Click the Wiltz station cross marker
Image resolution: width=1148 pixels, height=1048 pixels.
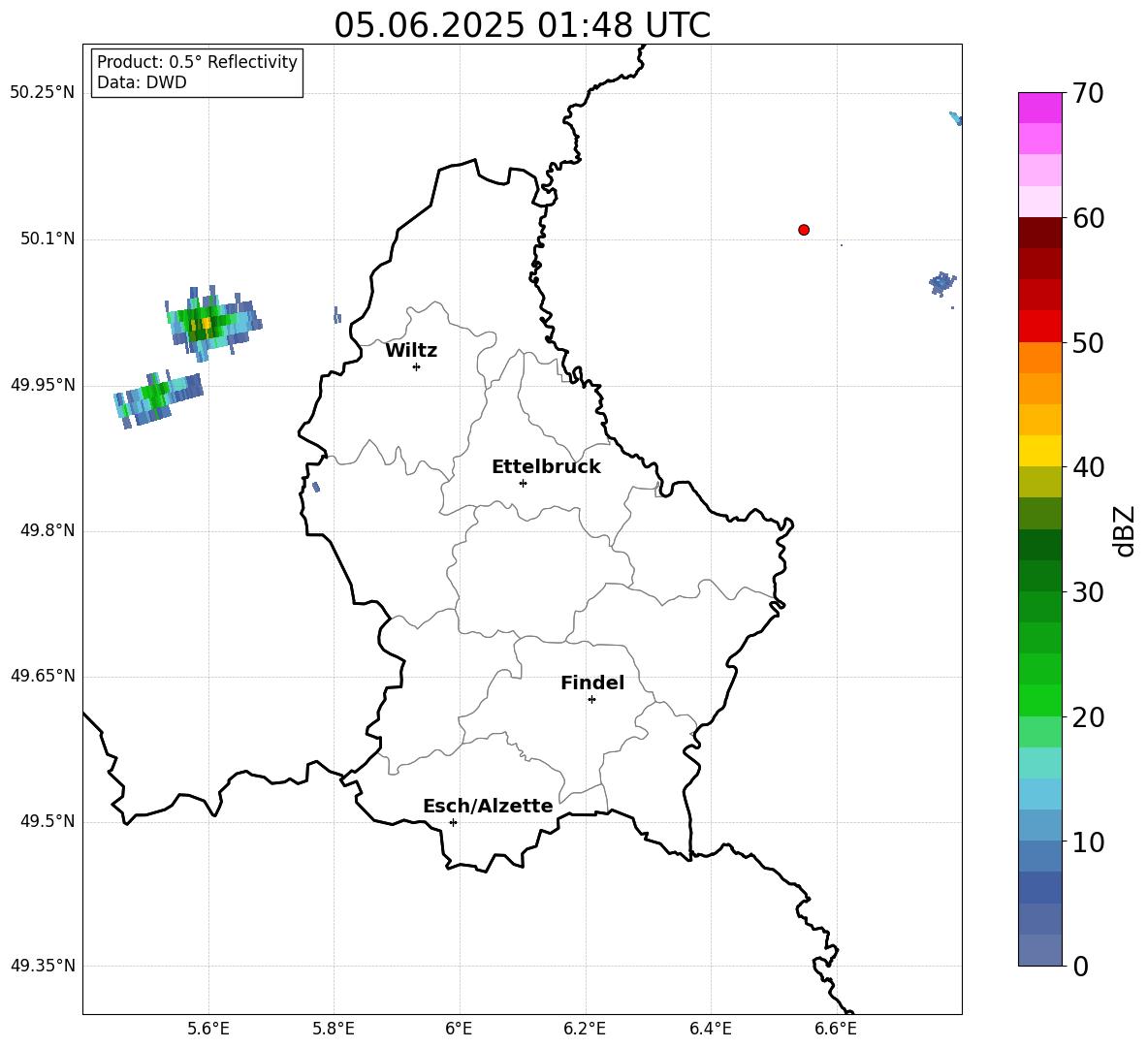tap(417, 366)
